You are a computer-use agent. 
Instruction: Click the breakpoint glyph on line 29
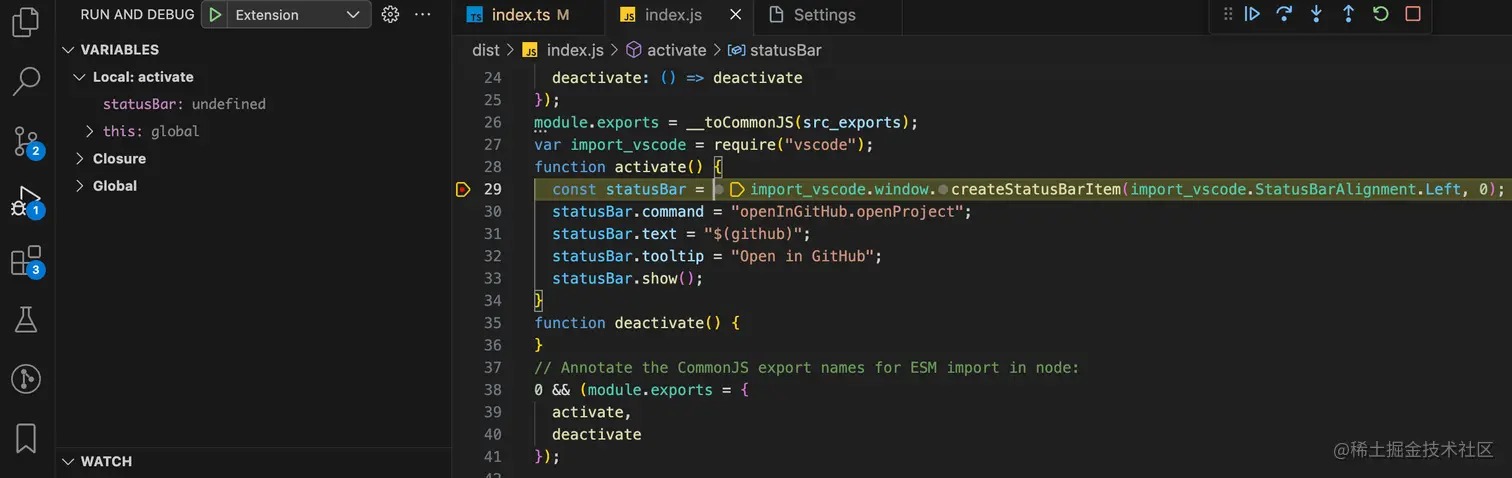pyautogui.click(x=463, y=189)
